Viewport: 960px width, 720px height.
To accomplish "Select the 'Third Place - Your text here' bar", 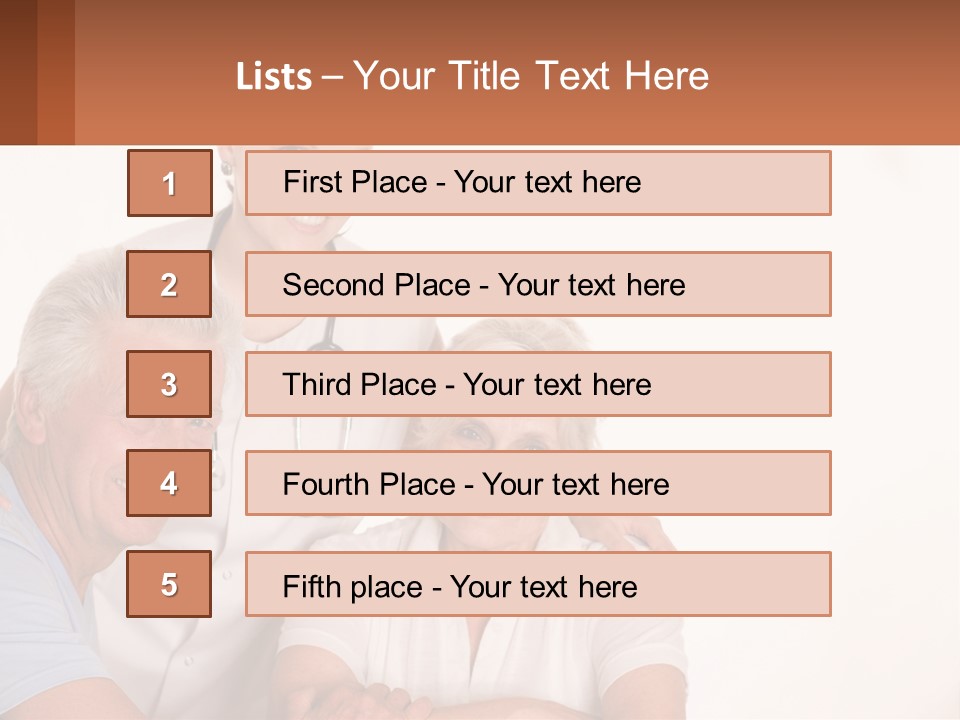I will coord(538,384).
